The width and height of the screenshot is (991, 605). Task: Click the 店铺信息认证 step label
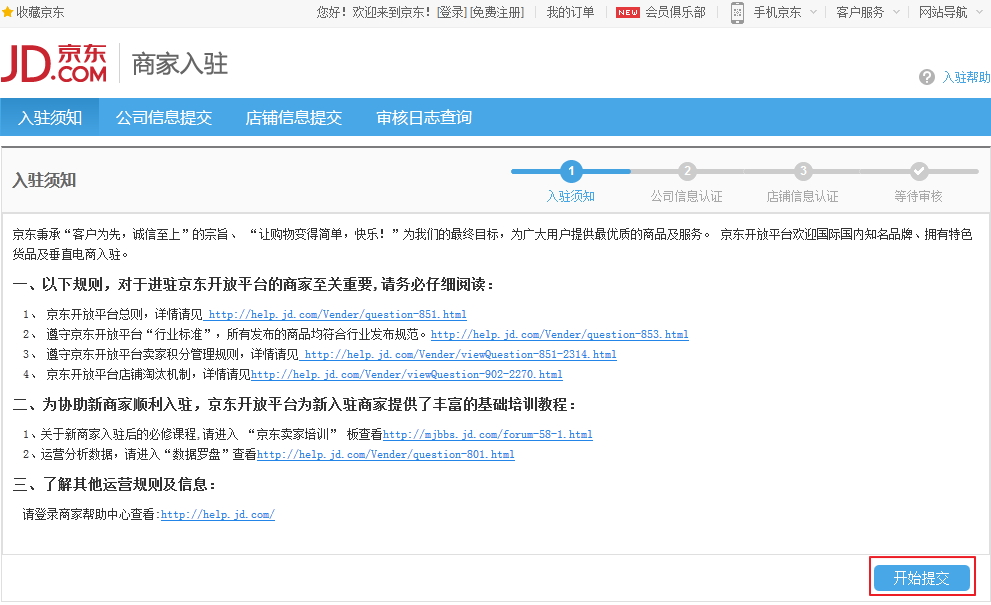[803, 197]
